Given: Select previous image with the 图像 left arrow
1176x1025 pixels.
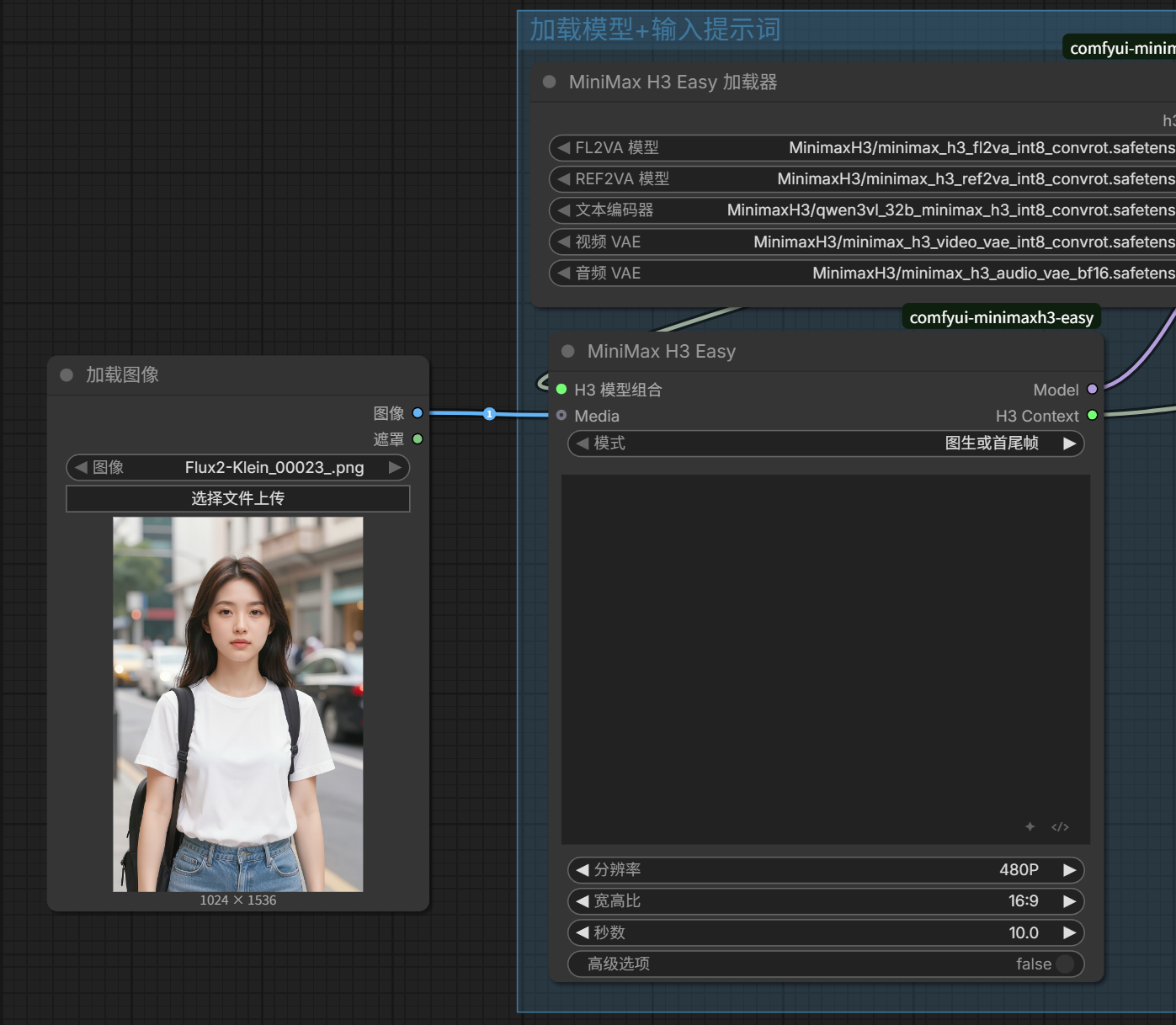Looking at the screenshot, I should [x=81, y=467].
